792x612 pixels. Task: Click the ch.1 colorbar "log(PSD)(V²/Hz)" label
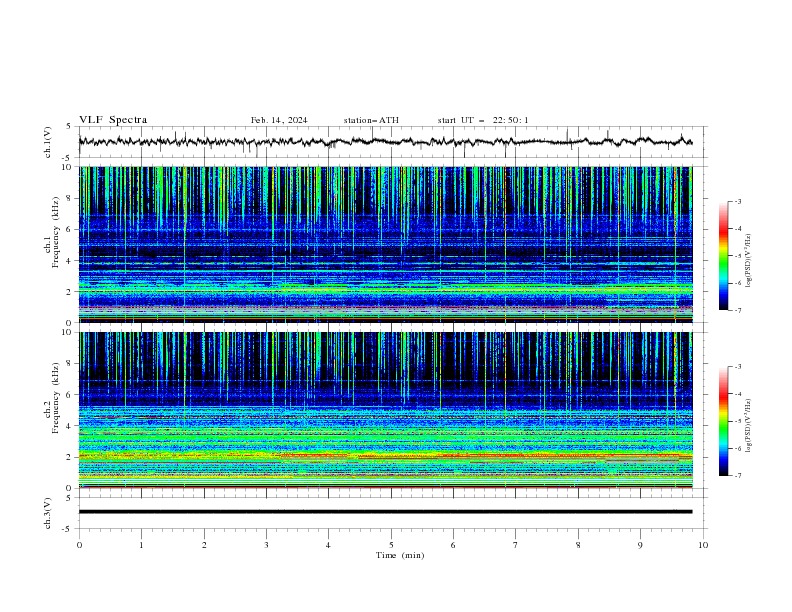(748, 261)
